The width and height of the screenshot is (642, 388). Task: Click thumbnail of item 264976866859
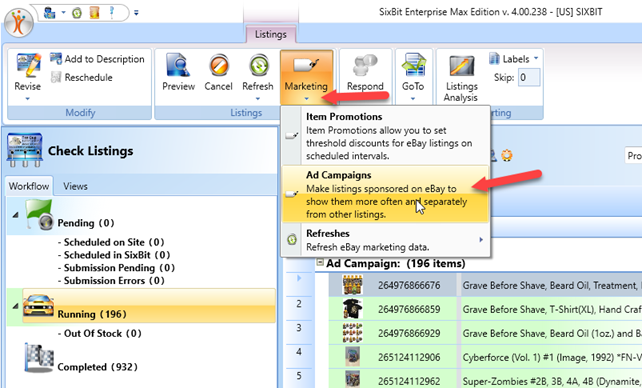click(x=353, y=309)
